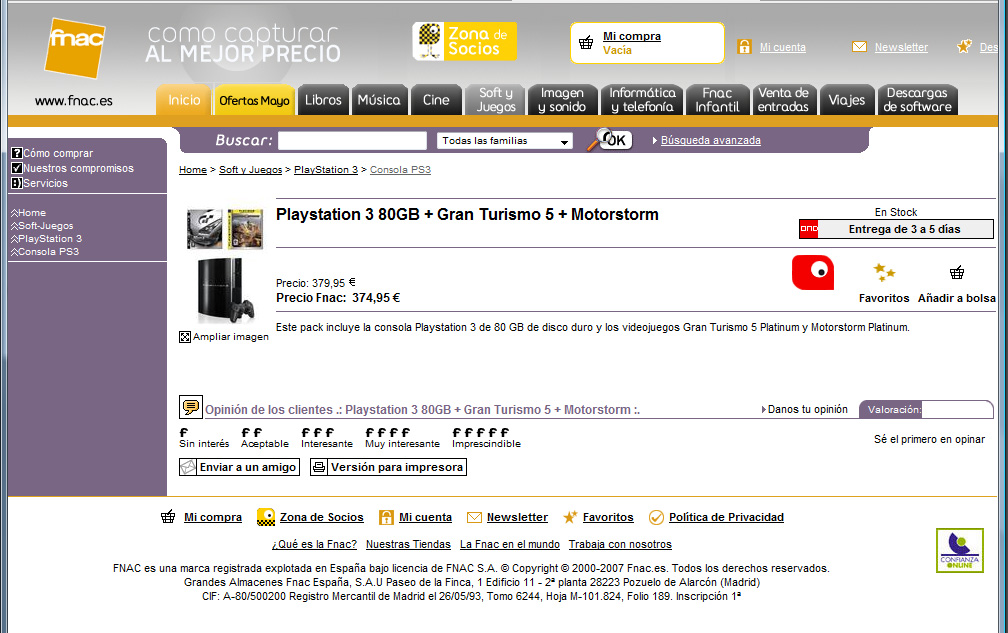Click the PlayStation 3 console product image

point(225,290)
